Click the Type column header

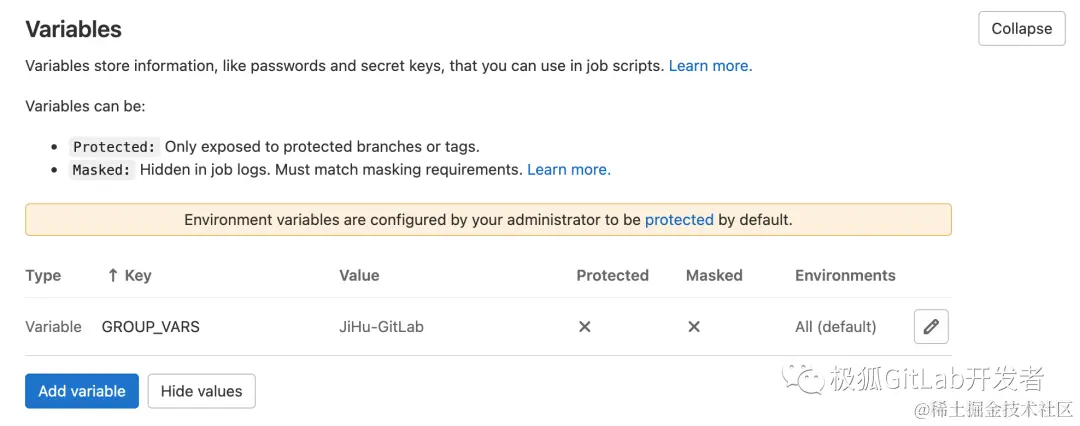(43, 275)
